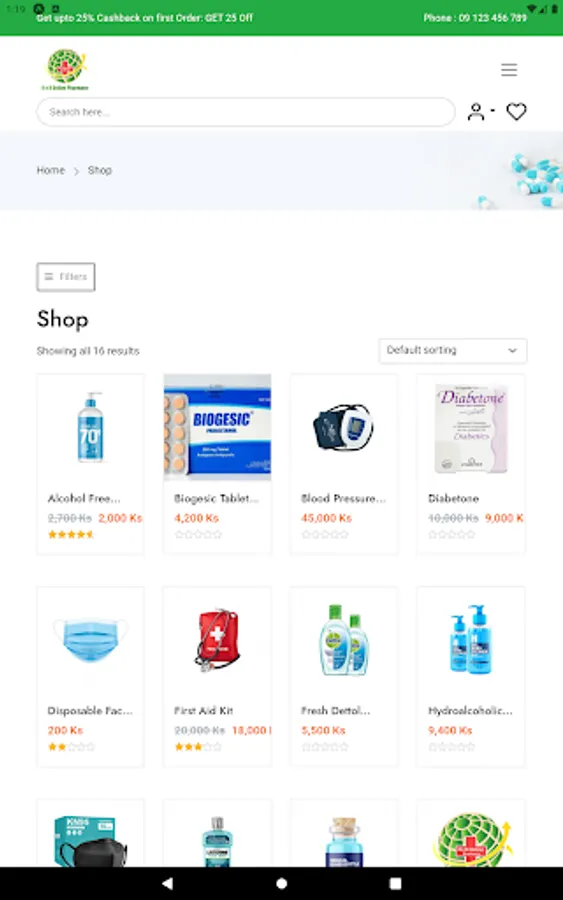This screenshot has height=900, width=563.
Task: Open the wishlist heart icon
Action: coord(516,111)
